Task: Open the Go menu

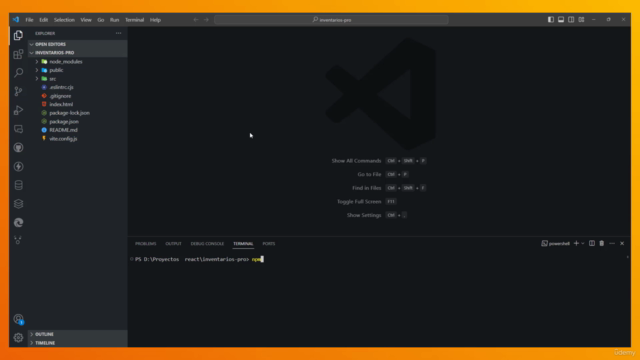Action: pyautogui.click(x=100, y=20)
